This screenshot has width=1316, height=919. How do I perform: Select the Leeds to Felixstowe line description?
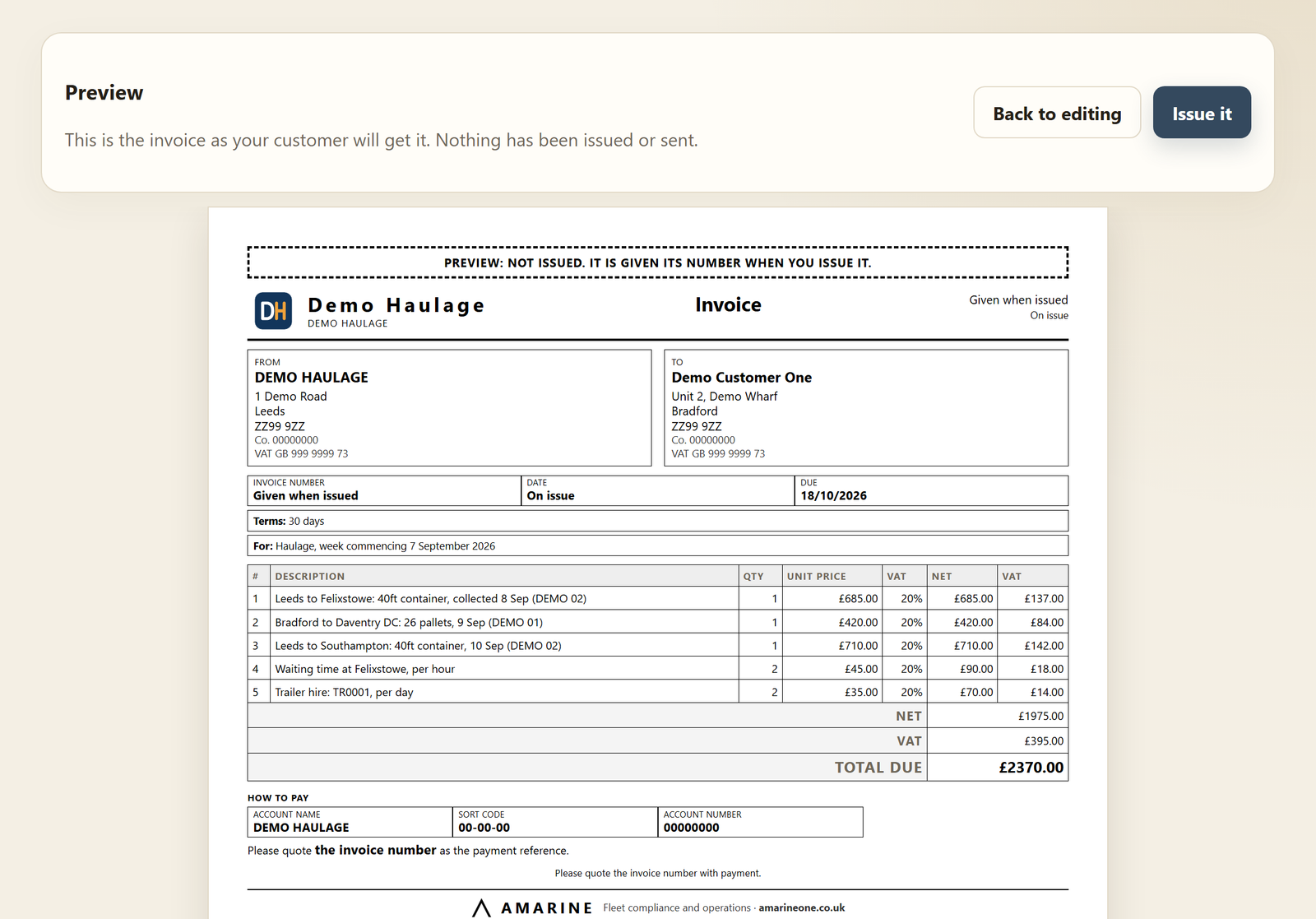[430, 599]
